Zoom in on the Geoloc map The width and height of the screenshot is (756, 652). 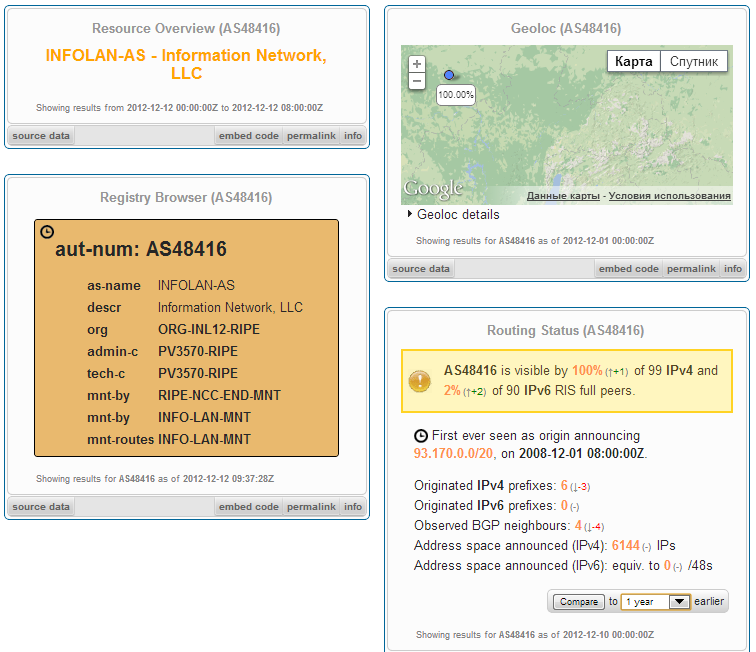[x=417, y=64]
